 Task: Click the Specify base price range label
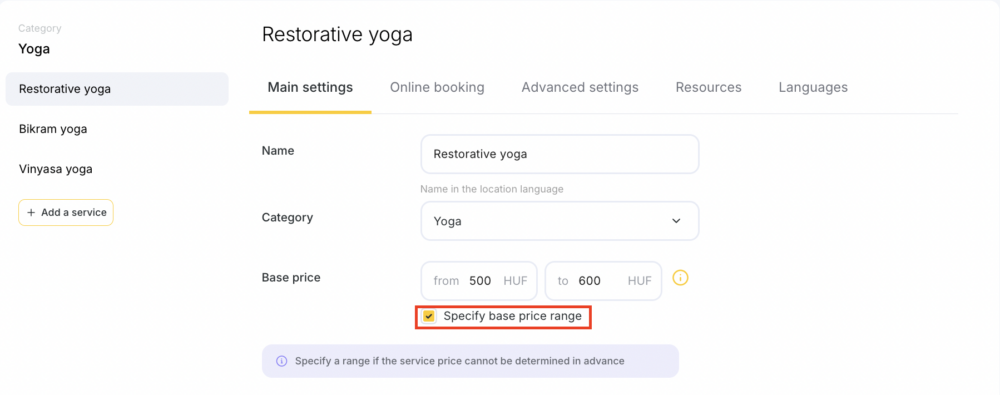pos(513,316)
